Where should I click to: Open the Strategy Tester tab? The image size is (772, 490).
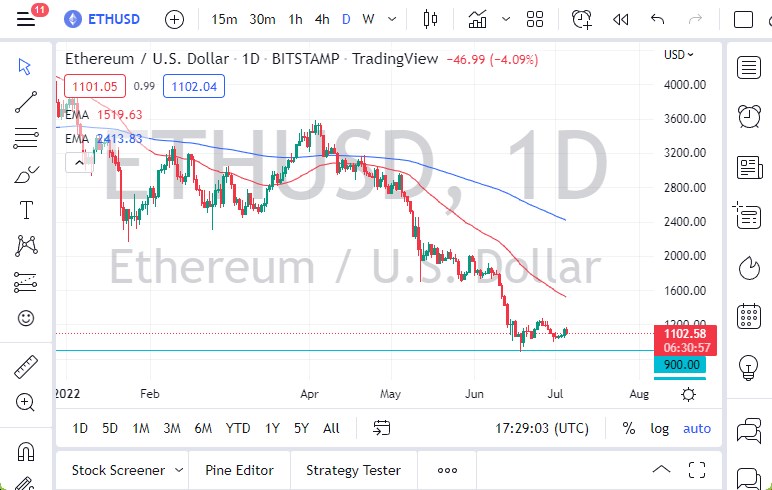coord(353,470)
